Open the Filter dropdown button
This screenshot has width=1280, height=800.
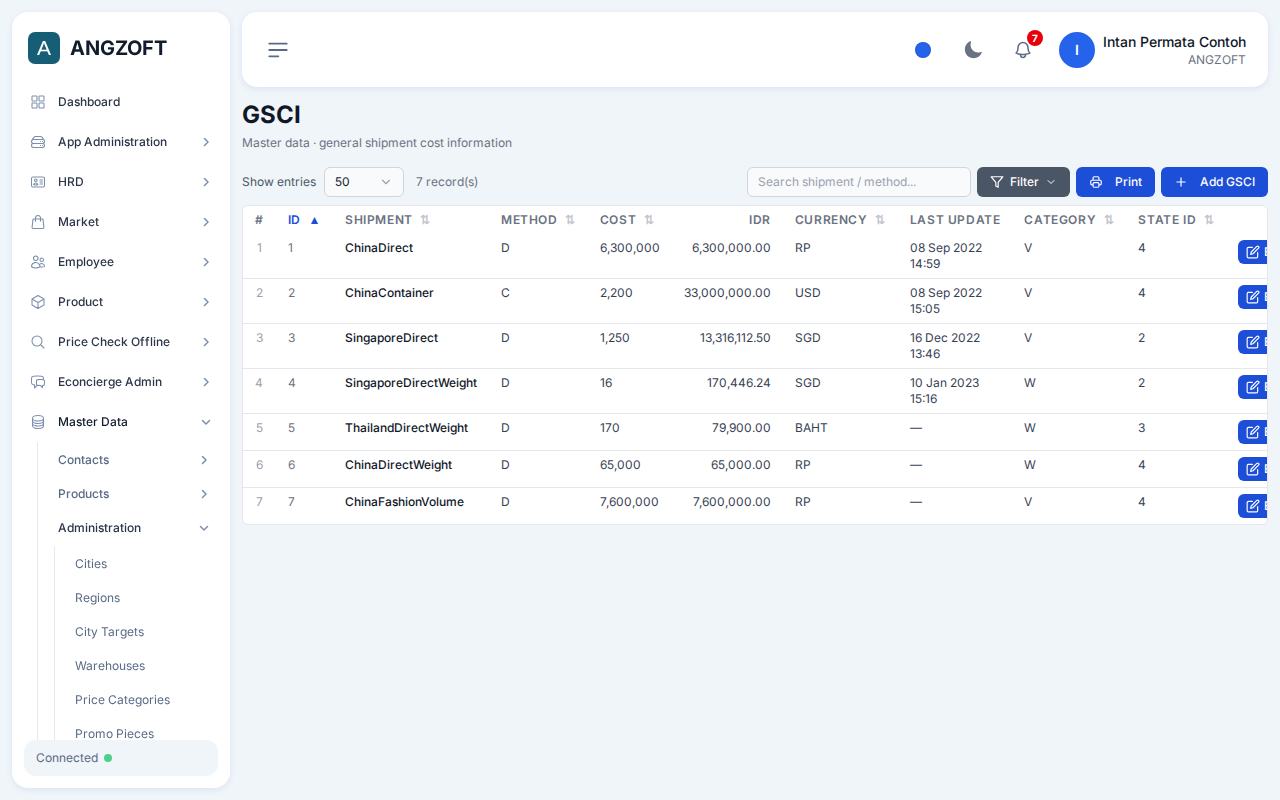[x=1023, y=182]
